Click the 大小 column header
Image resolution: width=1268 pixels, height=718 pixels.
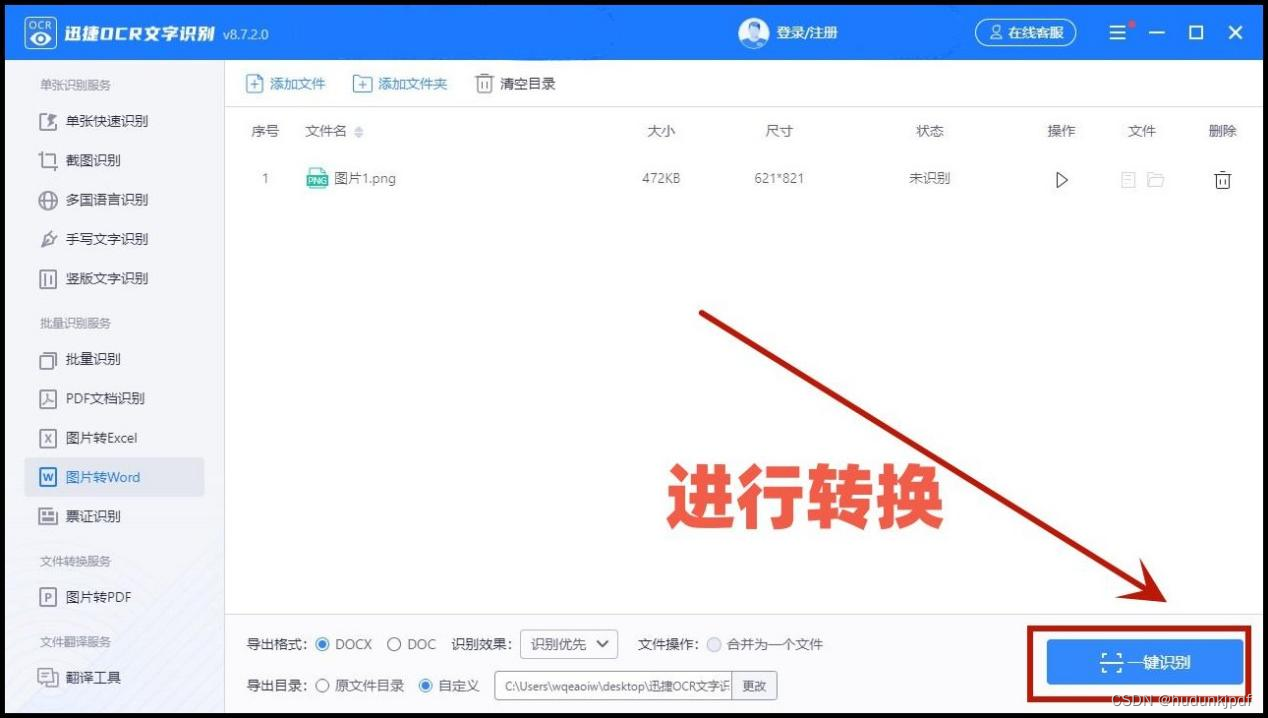[661, 131]
